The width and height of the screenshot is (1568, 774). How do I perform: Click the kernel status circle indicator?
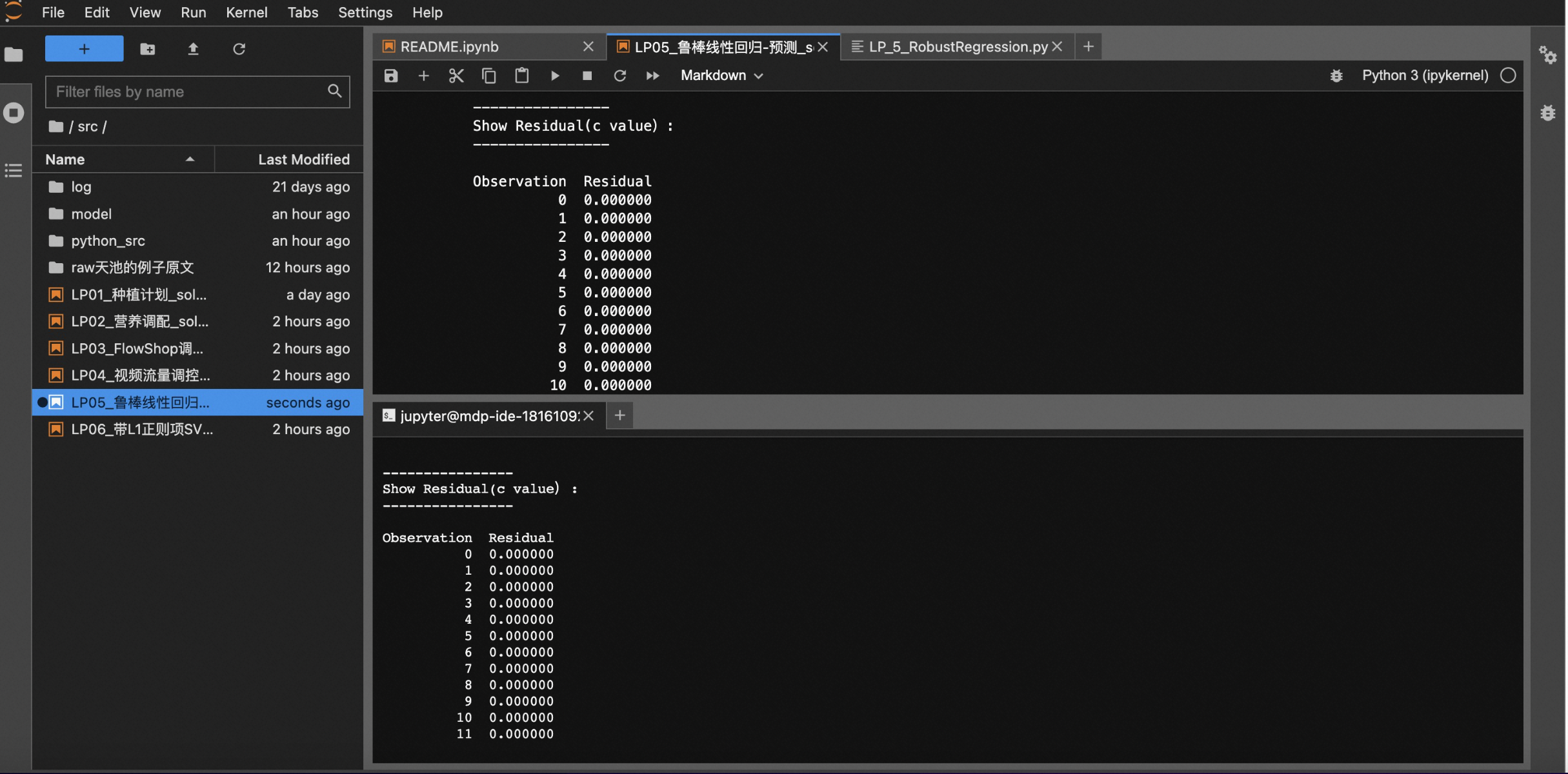point(1508,75)
